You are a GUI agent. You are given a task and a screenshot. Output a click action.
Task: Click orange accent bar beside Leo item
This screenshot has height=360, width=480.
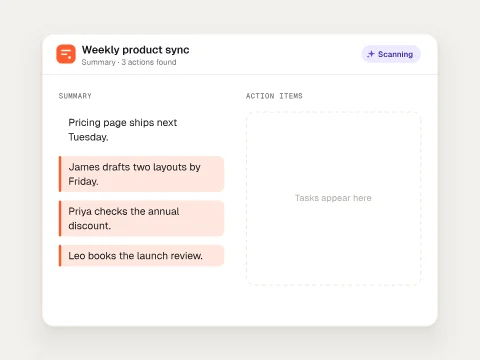[60, 256]
